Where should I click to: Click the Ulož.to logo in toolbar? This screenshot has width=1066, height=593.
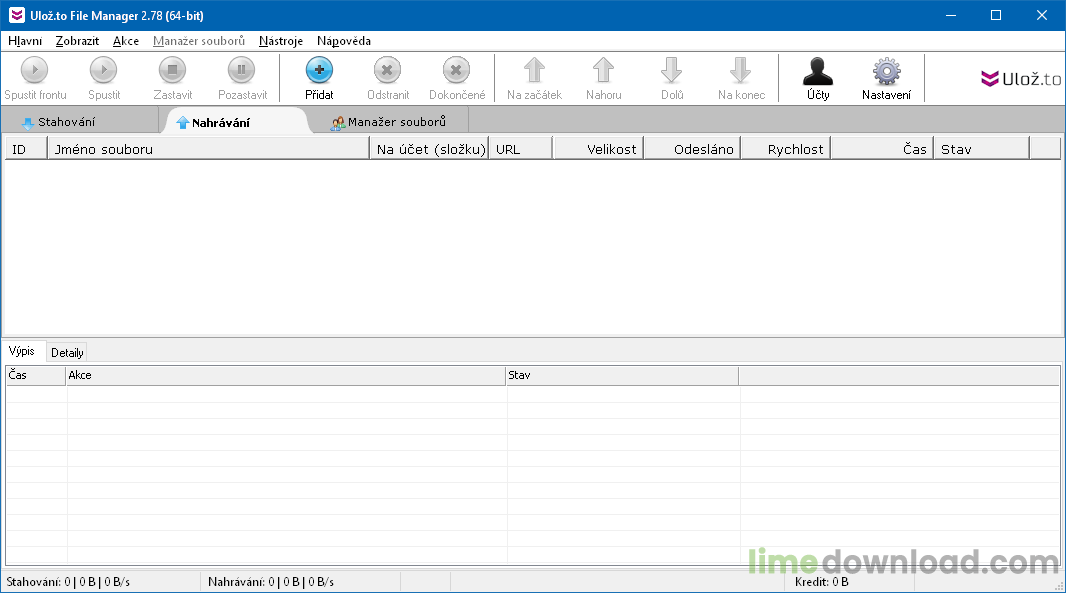click(x=1020, y=79)
